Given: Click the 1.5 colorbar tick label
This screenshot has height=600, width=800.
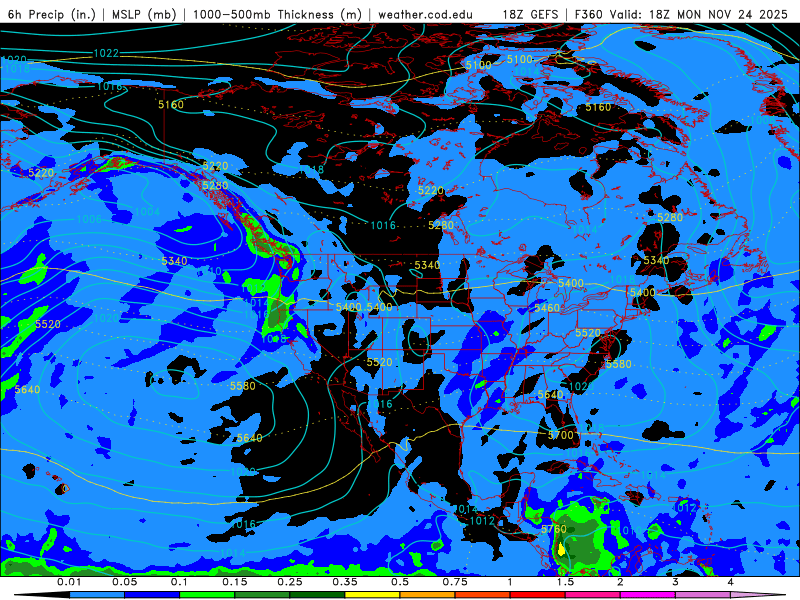Looking at the screenshot, I should 565,582.
